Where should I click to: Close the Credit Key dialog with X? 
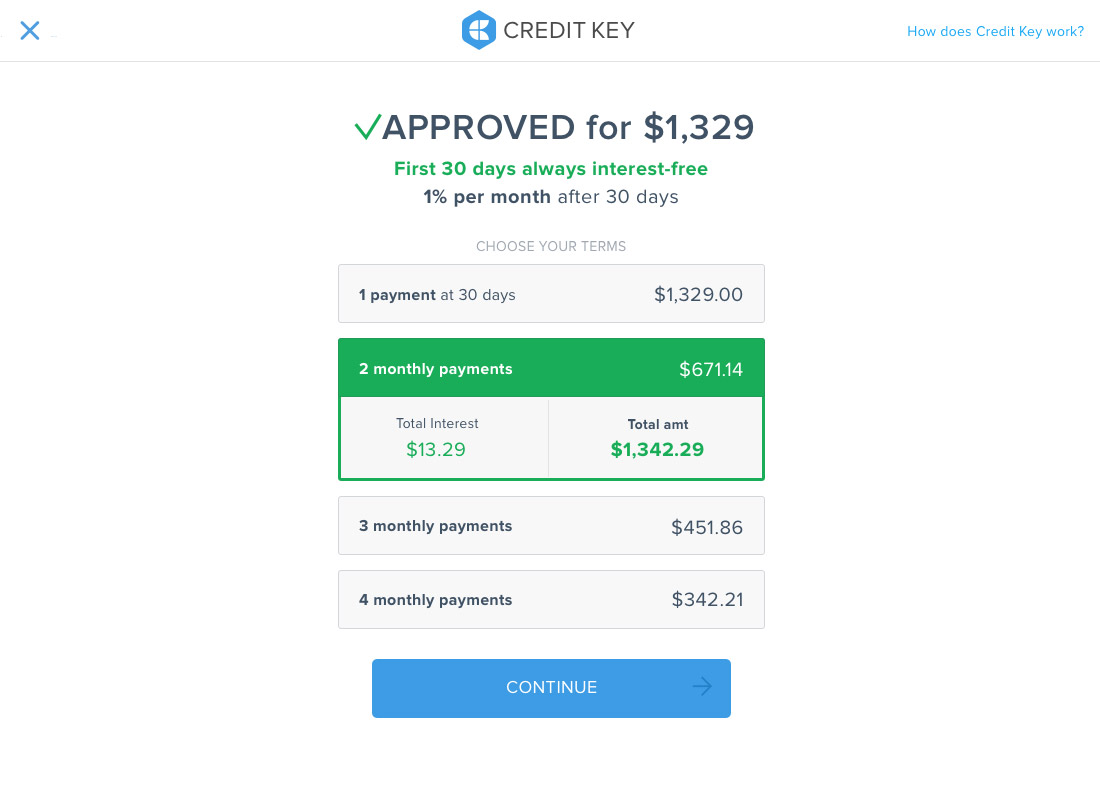[29, 30]
